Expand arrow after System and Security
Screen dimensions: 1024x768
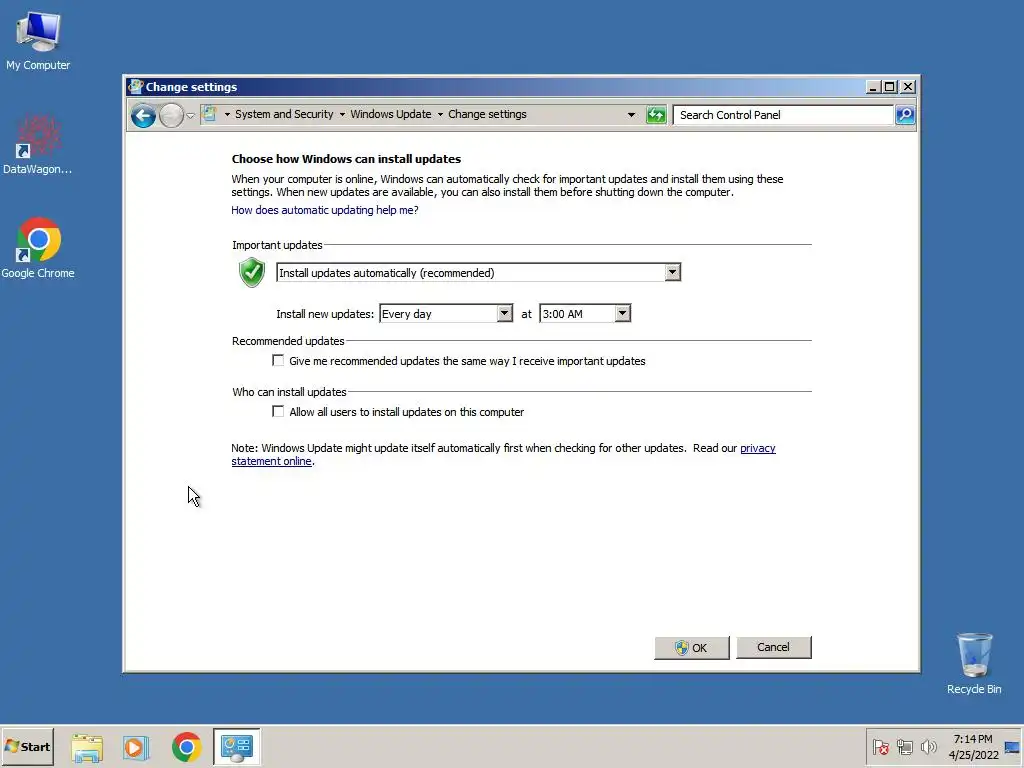pyautogui.click(x=342, y=115)
